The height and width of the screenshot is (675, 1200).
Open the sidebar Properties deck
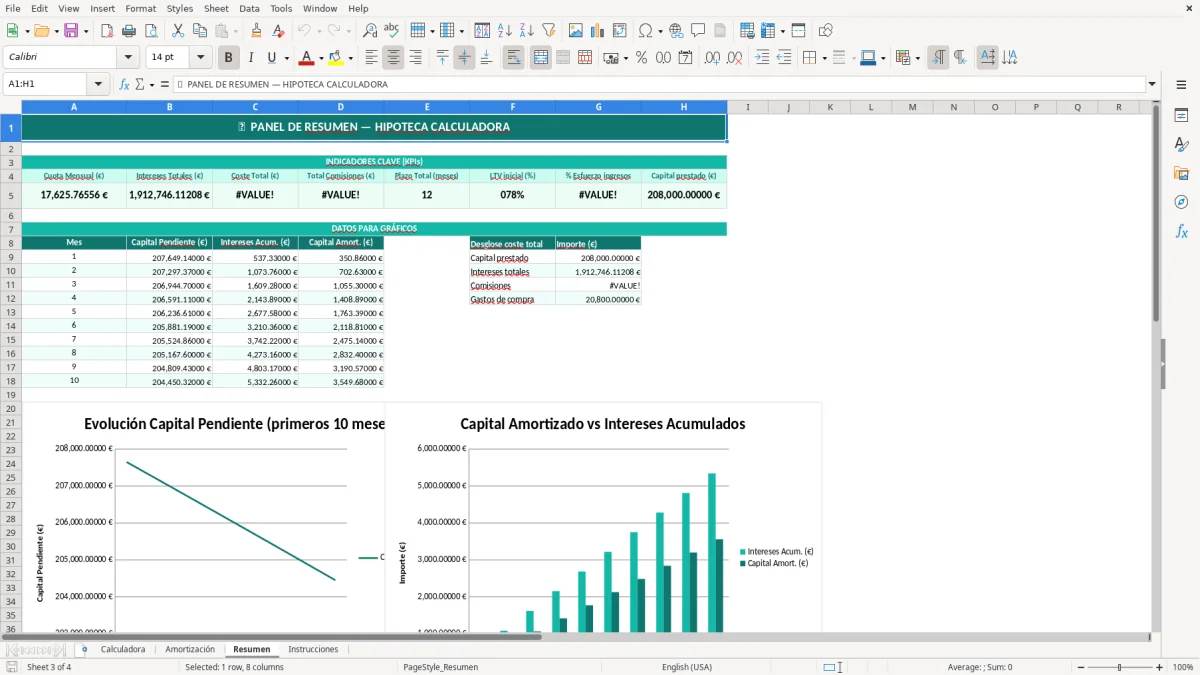click(1181, 116)
